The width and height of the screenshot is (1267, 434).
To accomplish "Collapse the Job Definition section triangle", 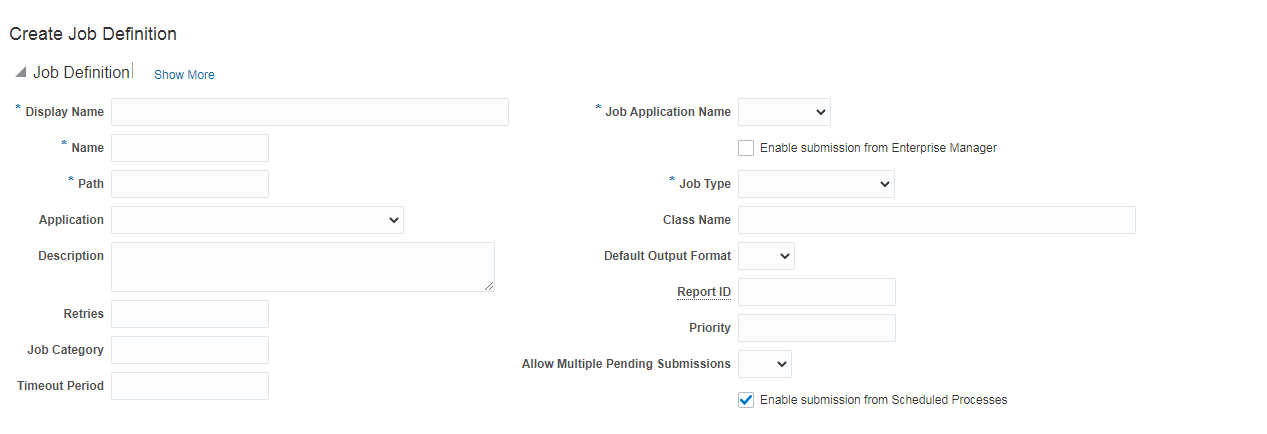I will point(21,73).
